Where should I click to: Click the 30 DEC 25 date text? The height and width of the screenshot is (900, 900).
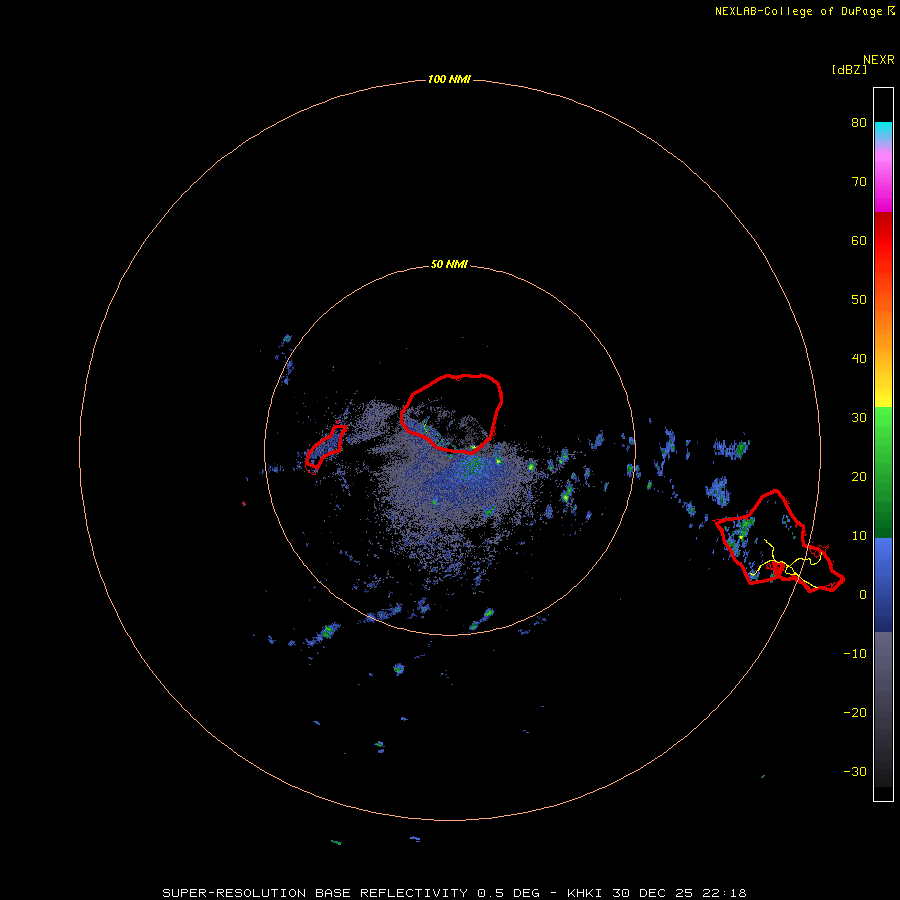tap(653, 893)
